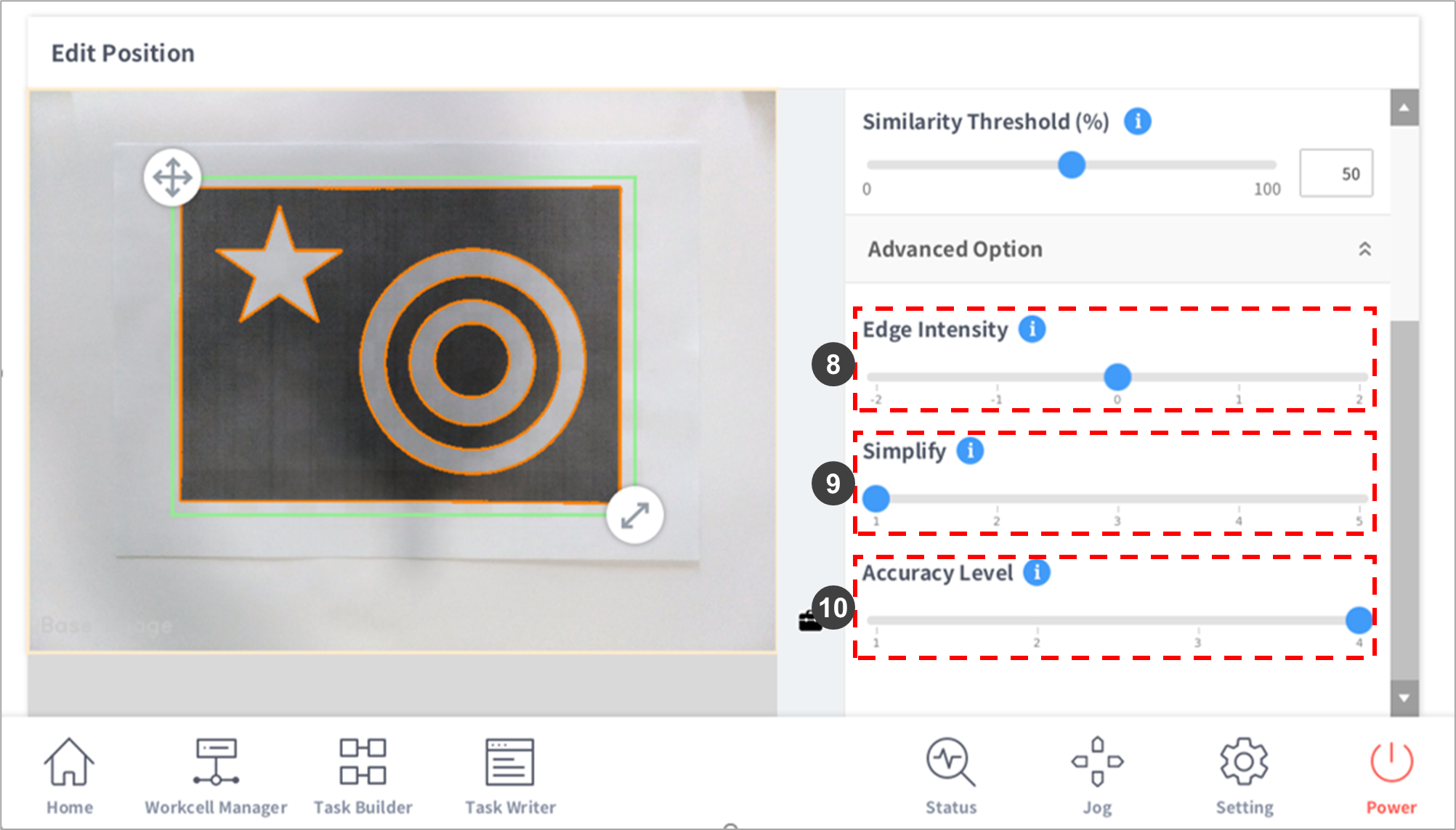
Task: Open Similarity Threshold info tooltip
Action: pos(1137,121)
